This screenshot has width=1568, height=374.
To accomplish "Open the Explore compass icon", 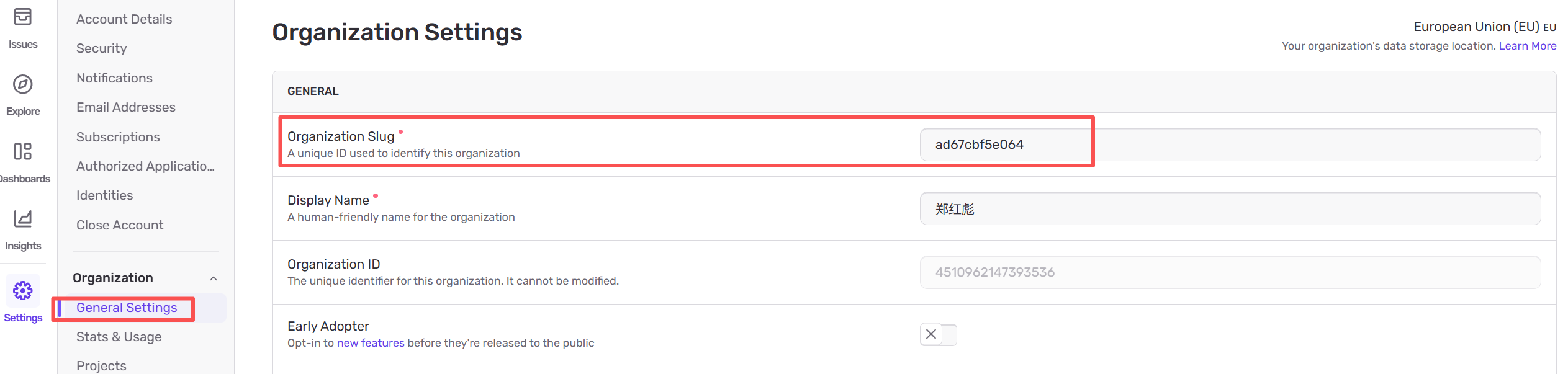I will click(23, 84).
